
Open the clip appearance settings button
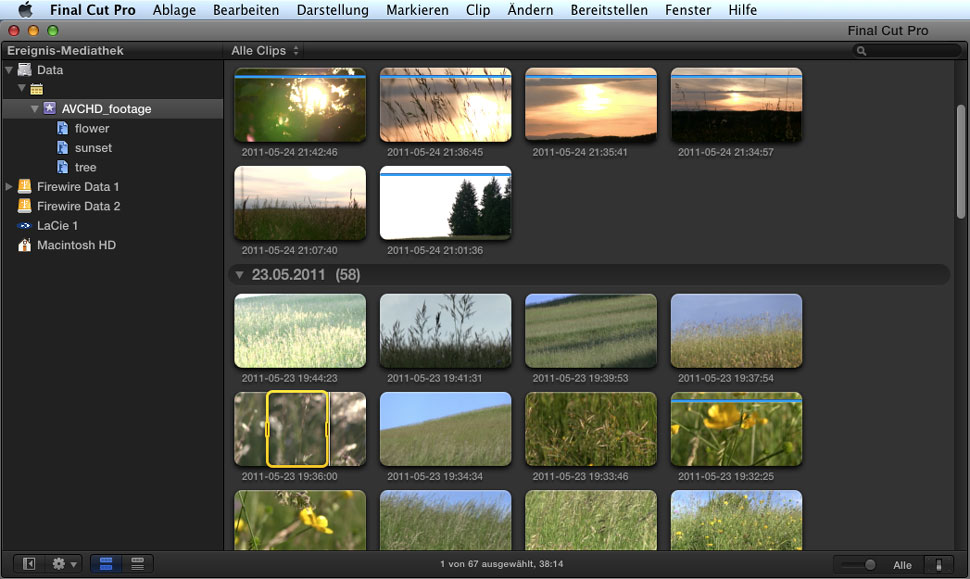click(939, 564)
